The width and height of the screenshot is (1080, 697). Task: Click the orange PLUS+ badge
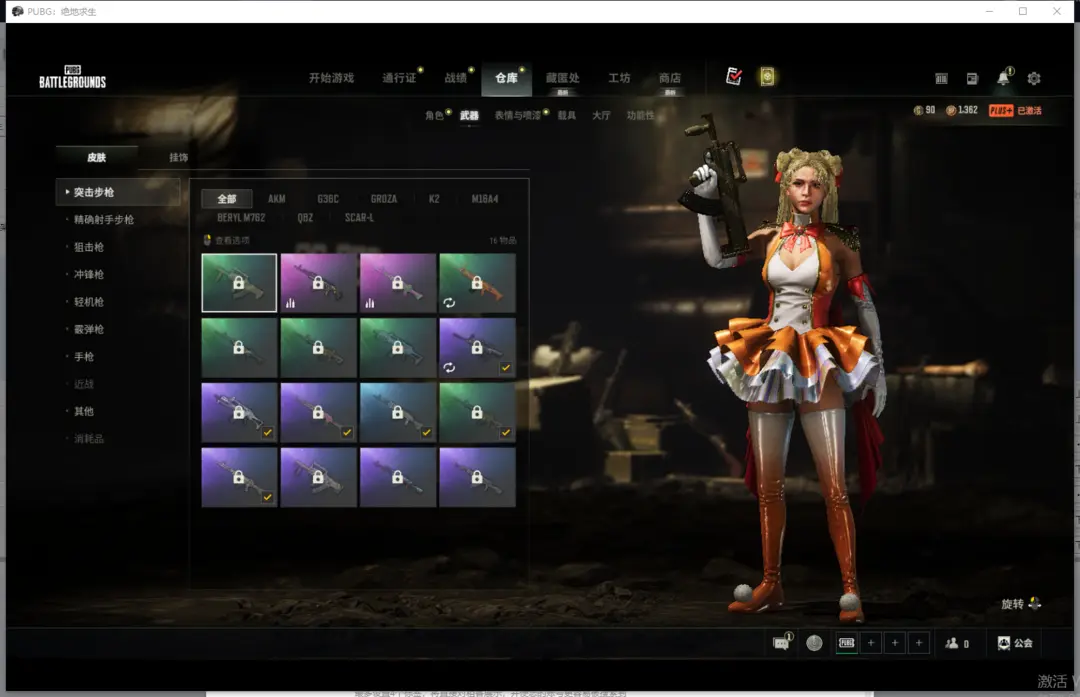pyautogui.click(x=1001, y=110)
